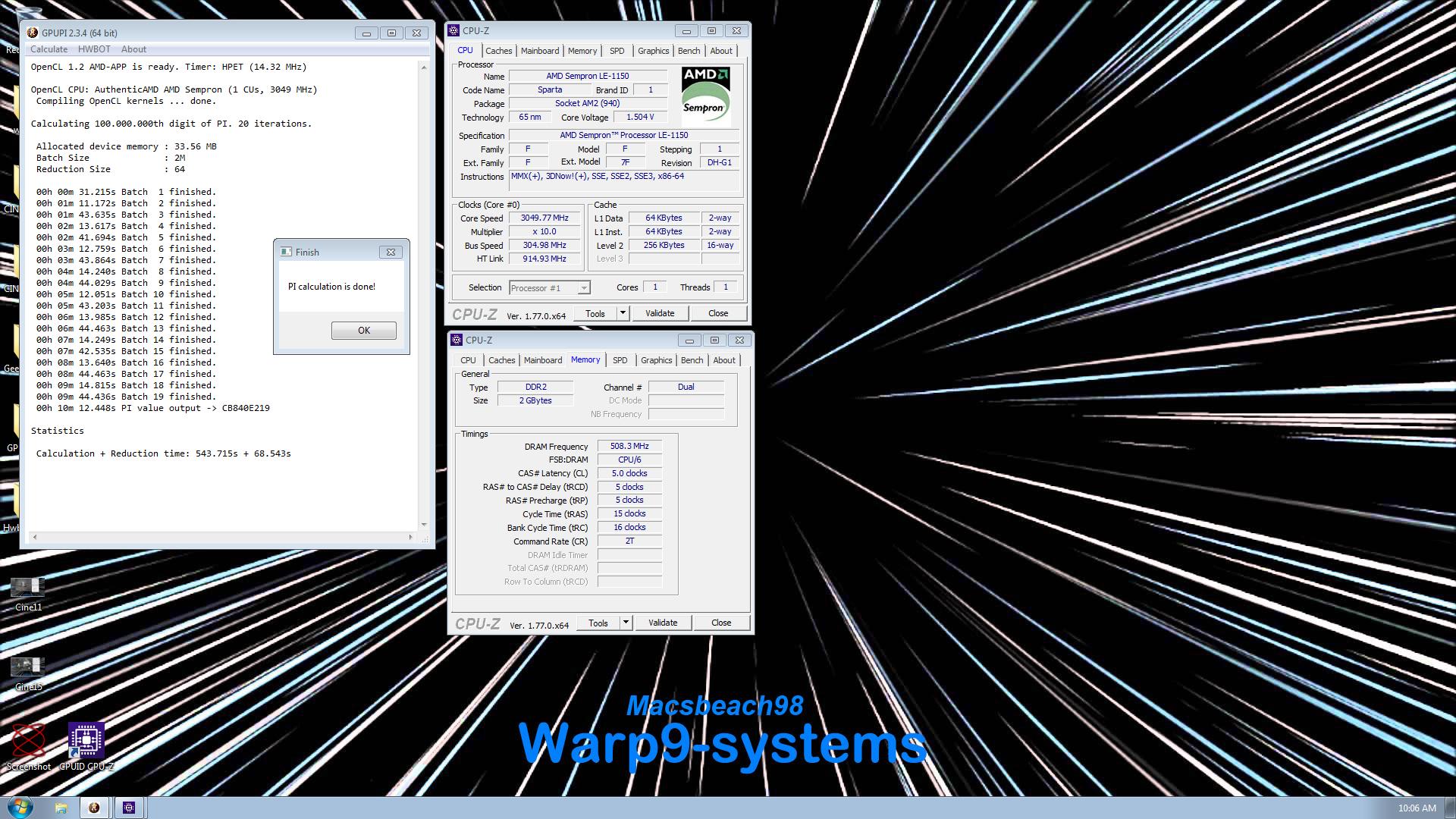The height and width of the screenshot is (819, 1456).
Task: Open the About menu in GPUPI
Action: click(133, 49)
